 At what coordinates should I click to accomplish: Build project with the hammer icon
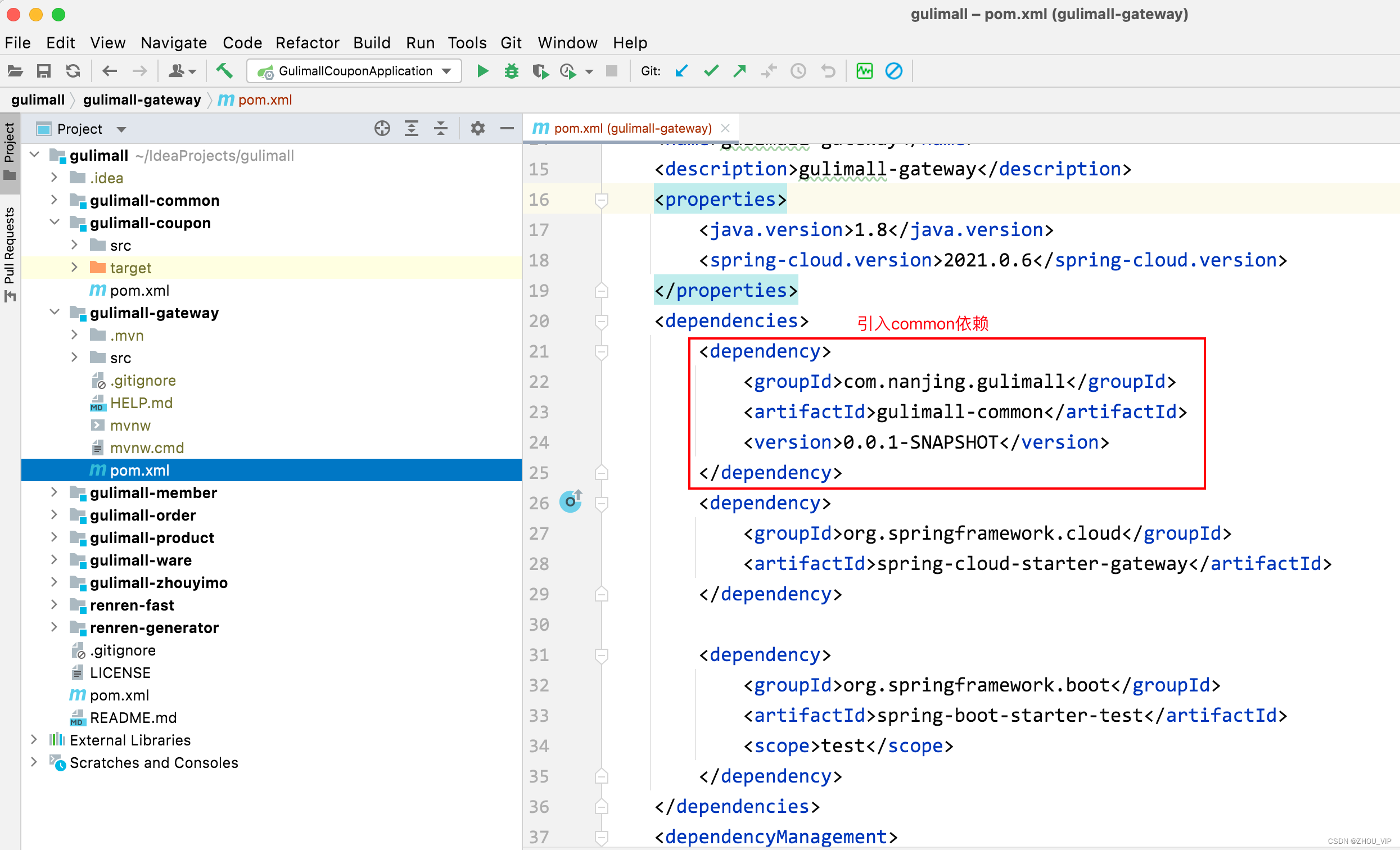click(x=224, y=71)
